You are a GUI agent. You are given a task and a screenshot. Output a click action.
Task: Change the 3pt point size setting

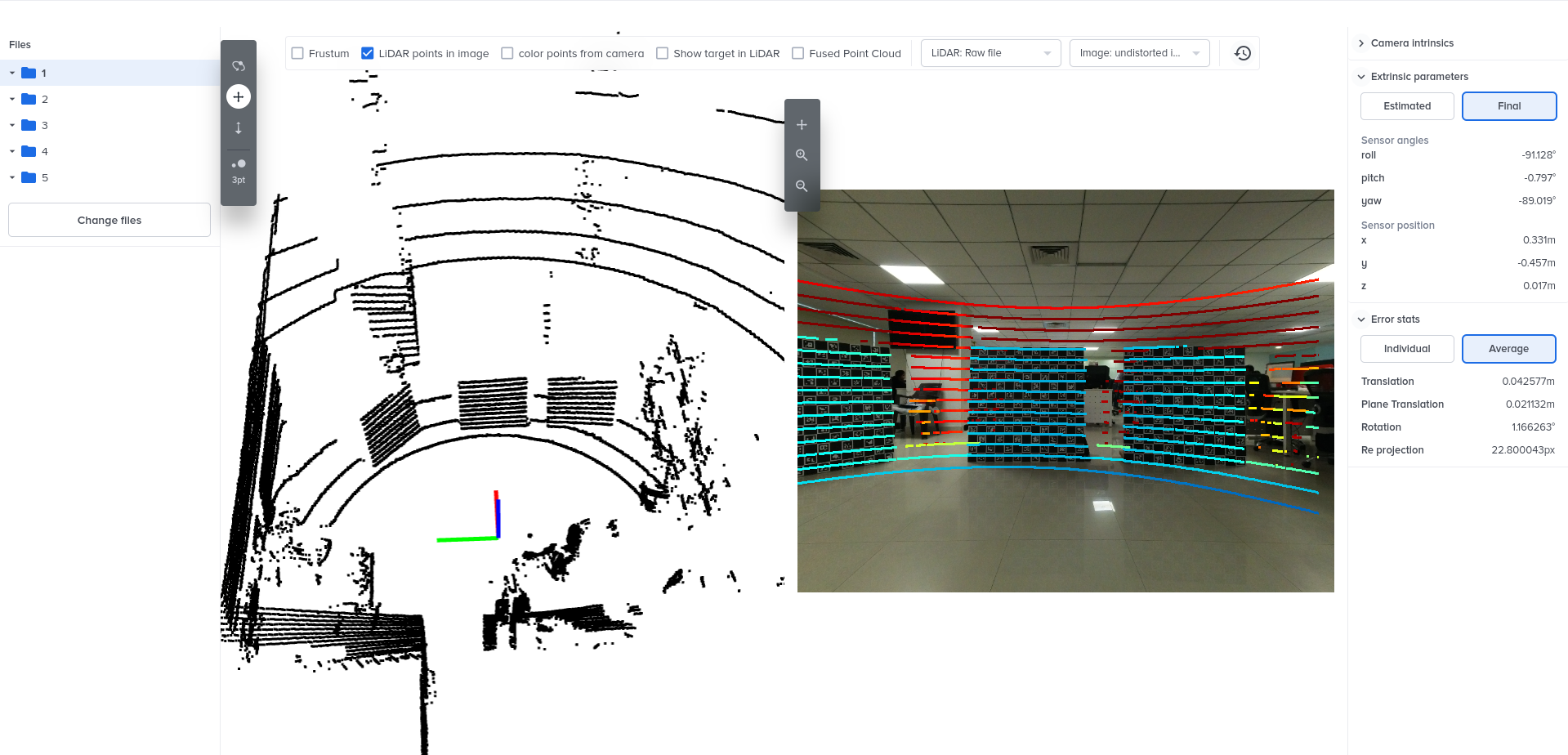point(239,170)
